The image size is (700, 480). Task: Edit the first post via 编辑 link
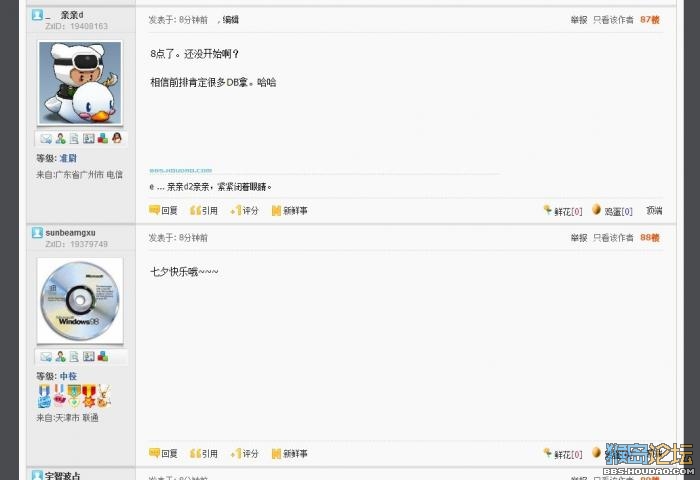point(231,20)
